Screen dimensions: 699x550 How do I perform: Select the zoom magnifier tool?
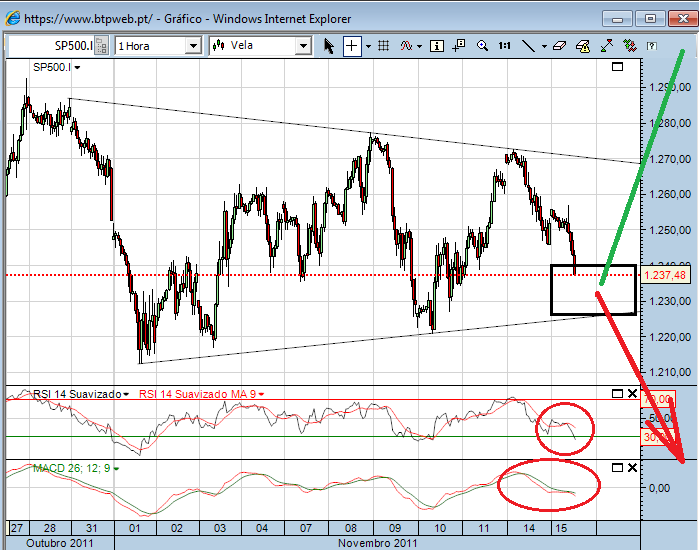tap(482, 45)
